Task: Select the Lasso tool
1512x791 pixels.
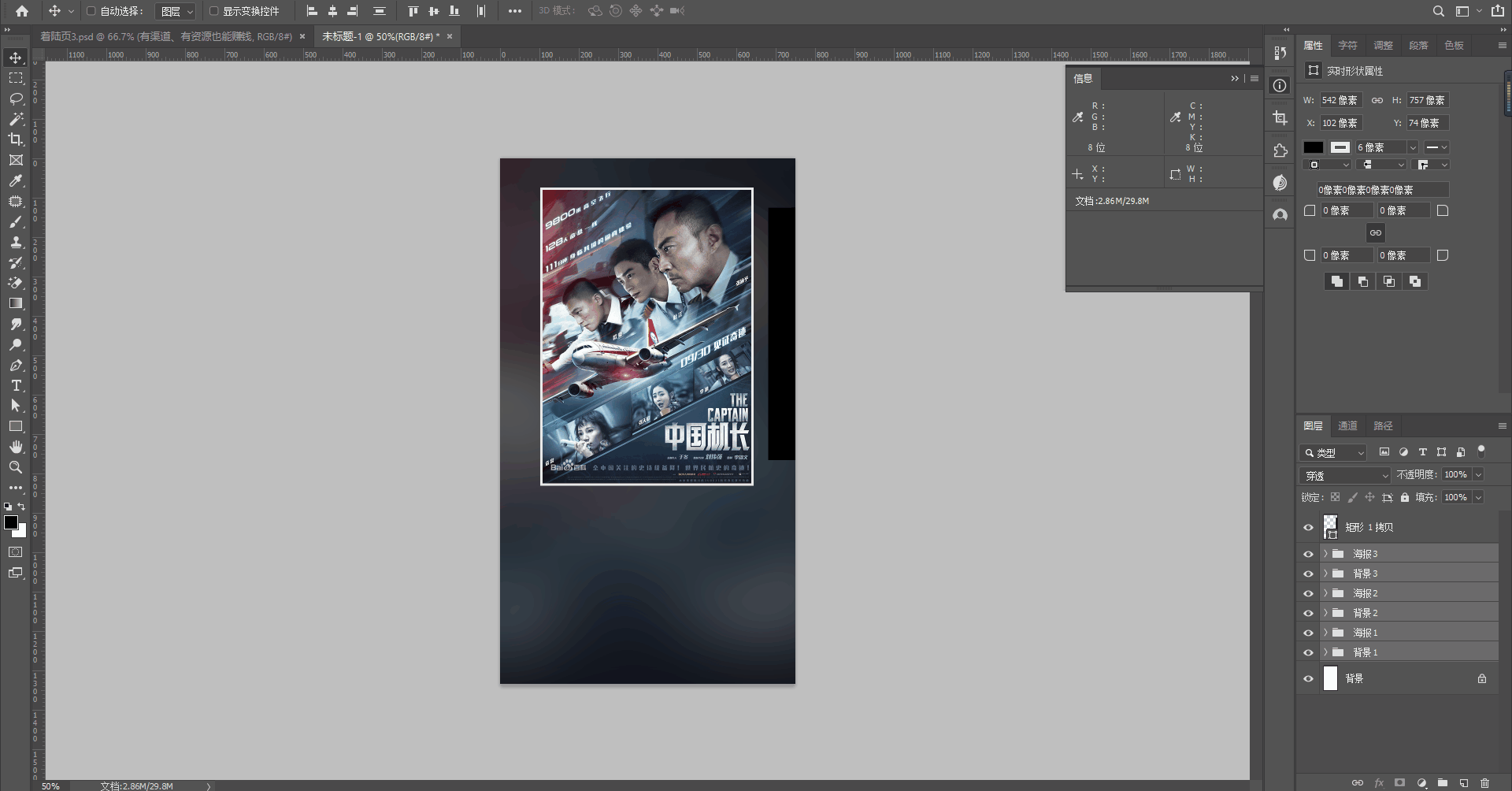Action: click(x=16, y=98)
